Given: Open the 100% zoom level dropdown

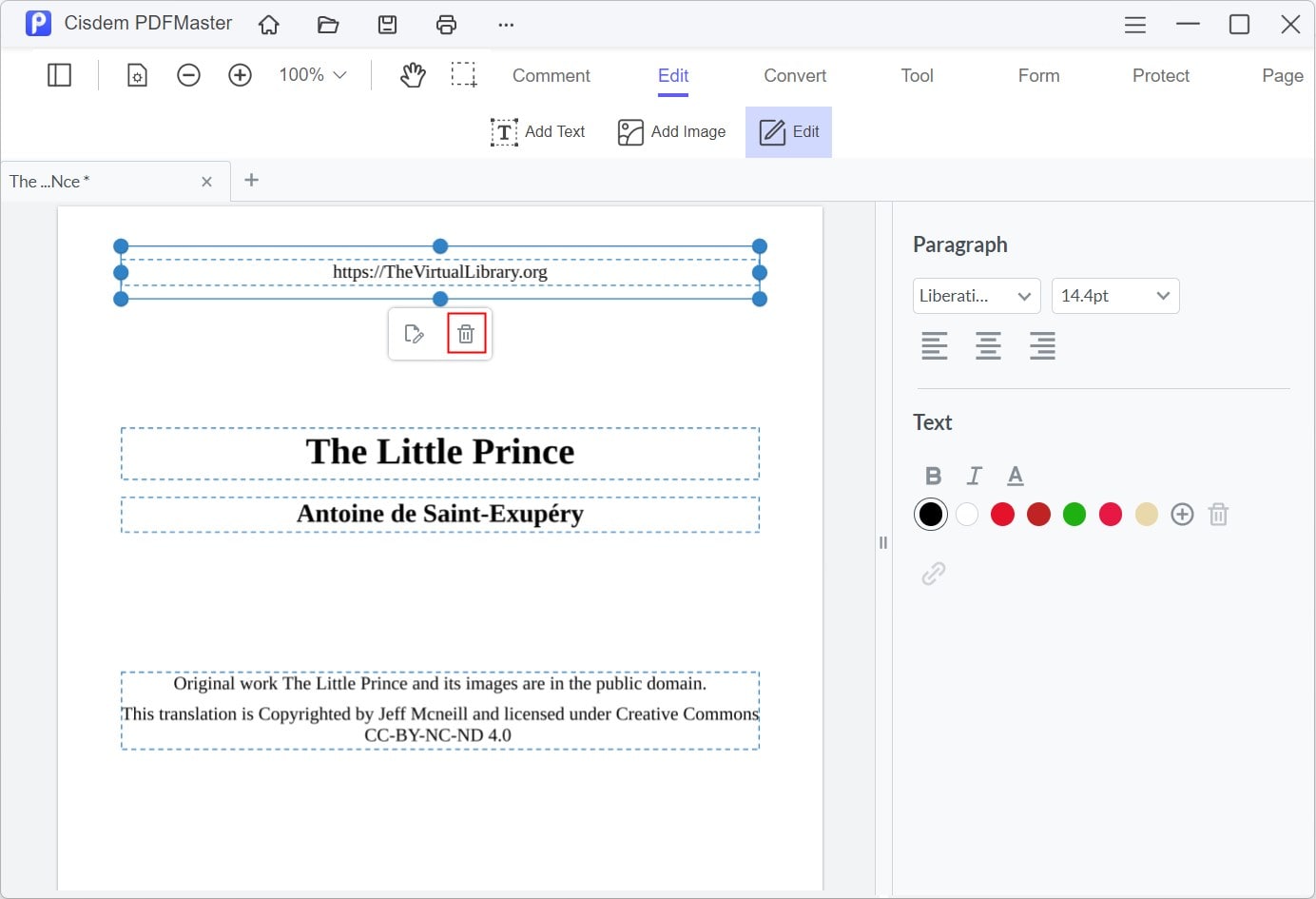Looking at the screenshot, I should coord(312,75).
